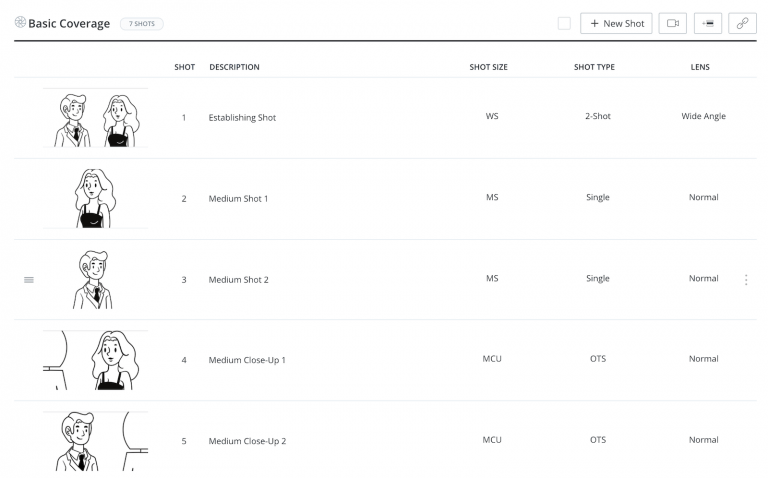
Task: Edit the Medium Shot 2 description text
Action: click(x=238, y=280)
